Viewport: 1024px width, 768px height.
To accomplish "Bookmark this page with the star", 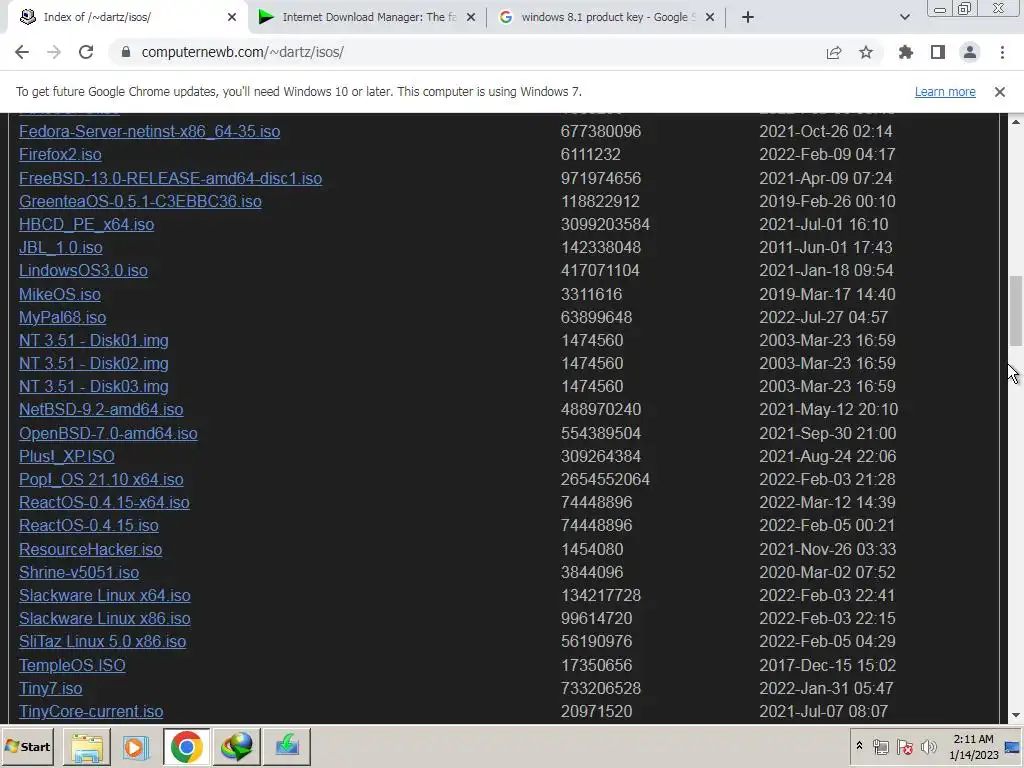I will coord(866,52).
